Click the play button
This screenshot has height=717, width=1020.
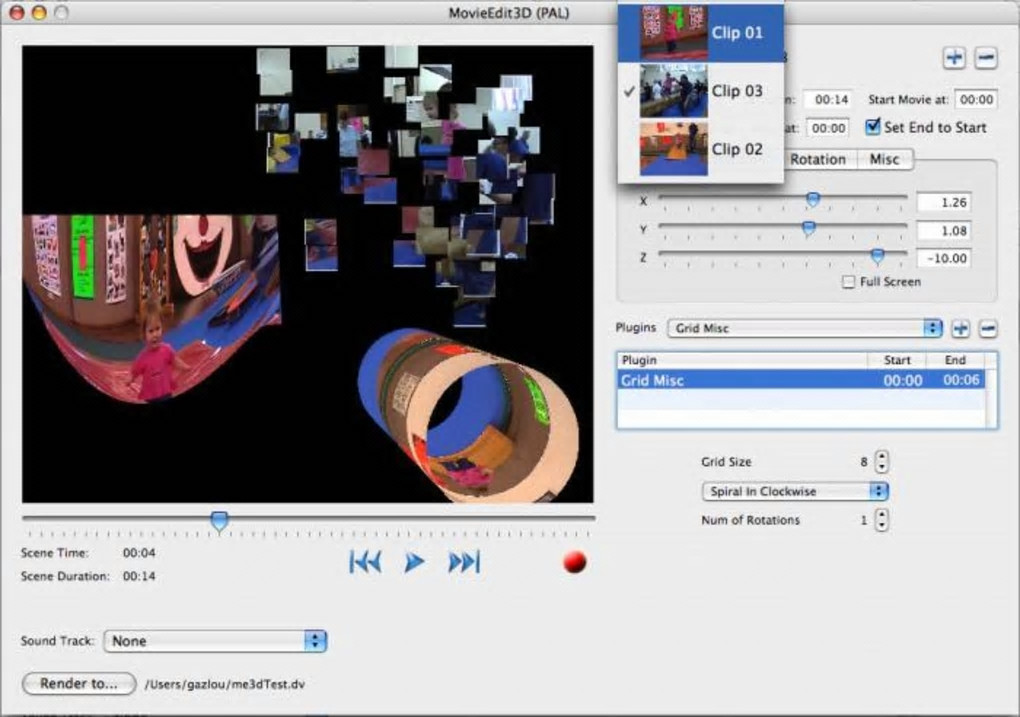click(x=414, y=563)
